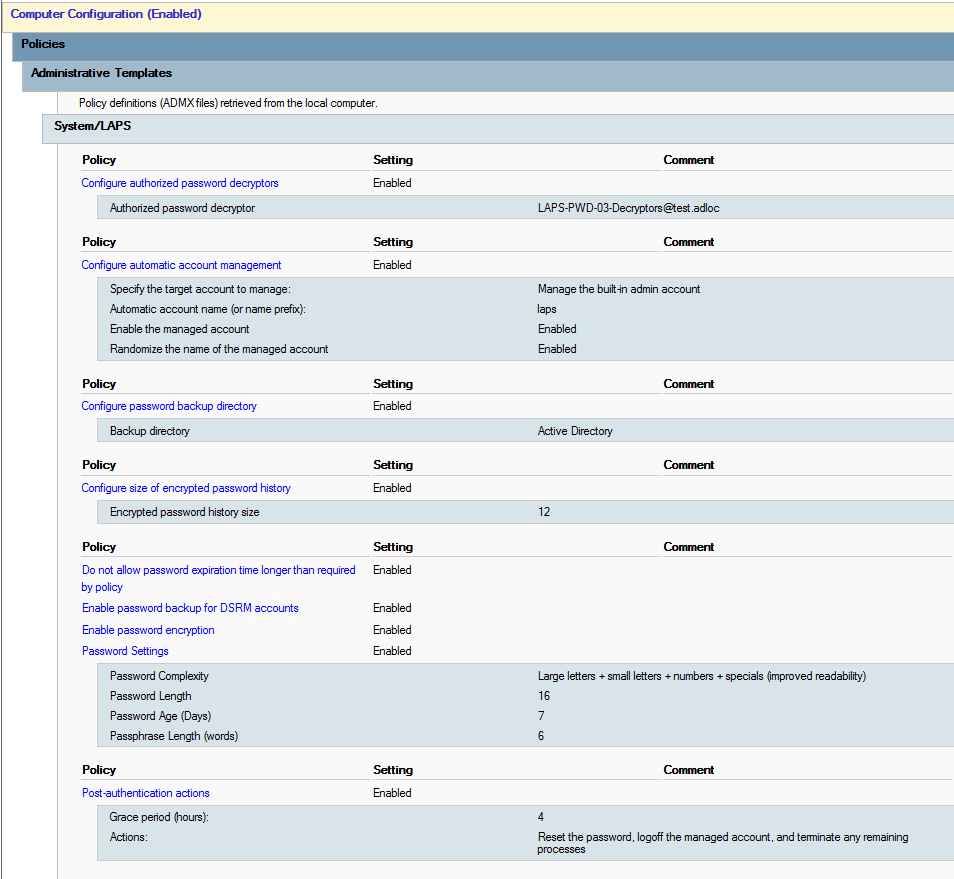Collapse the System/LAPS section header
This screenshot has height=879, width=954.
92,127
